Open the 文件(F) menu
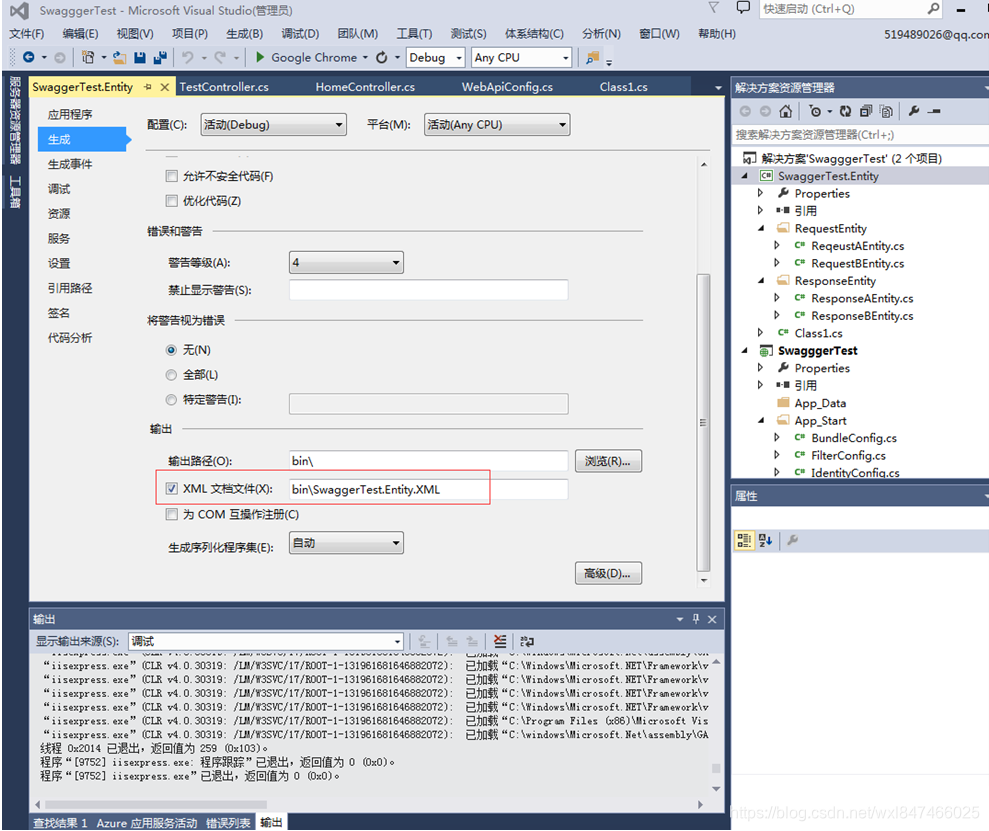The image size is (989, 831). 26,33
